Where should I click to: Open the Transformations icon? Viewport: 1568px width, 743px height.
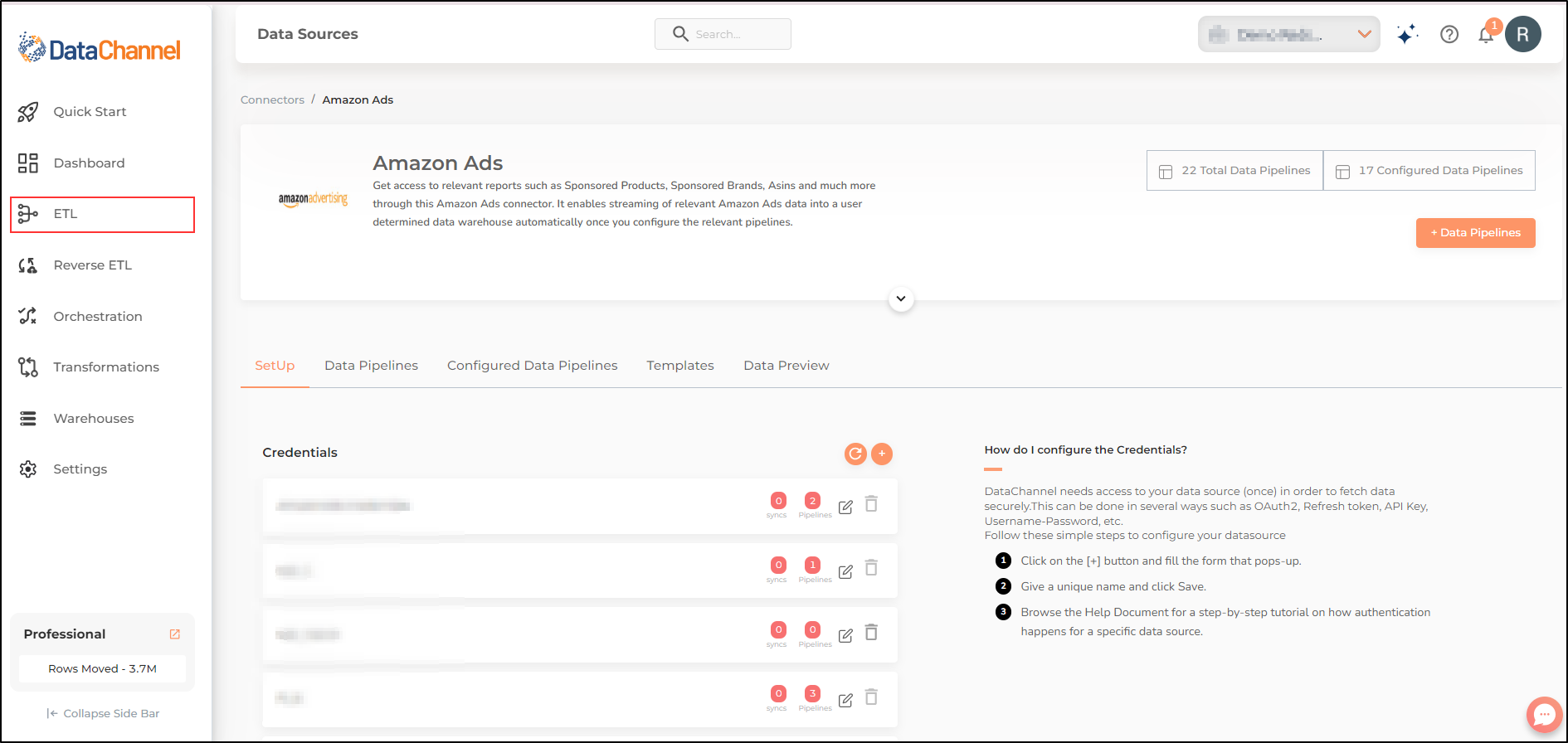pyautogui.click(x=28, y=367)
